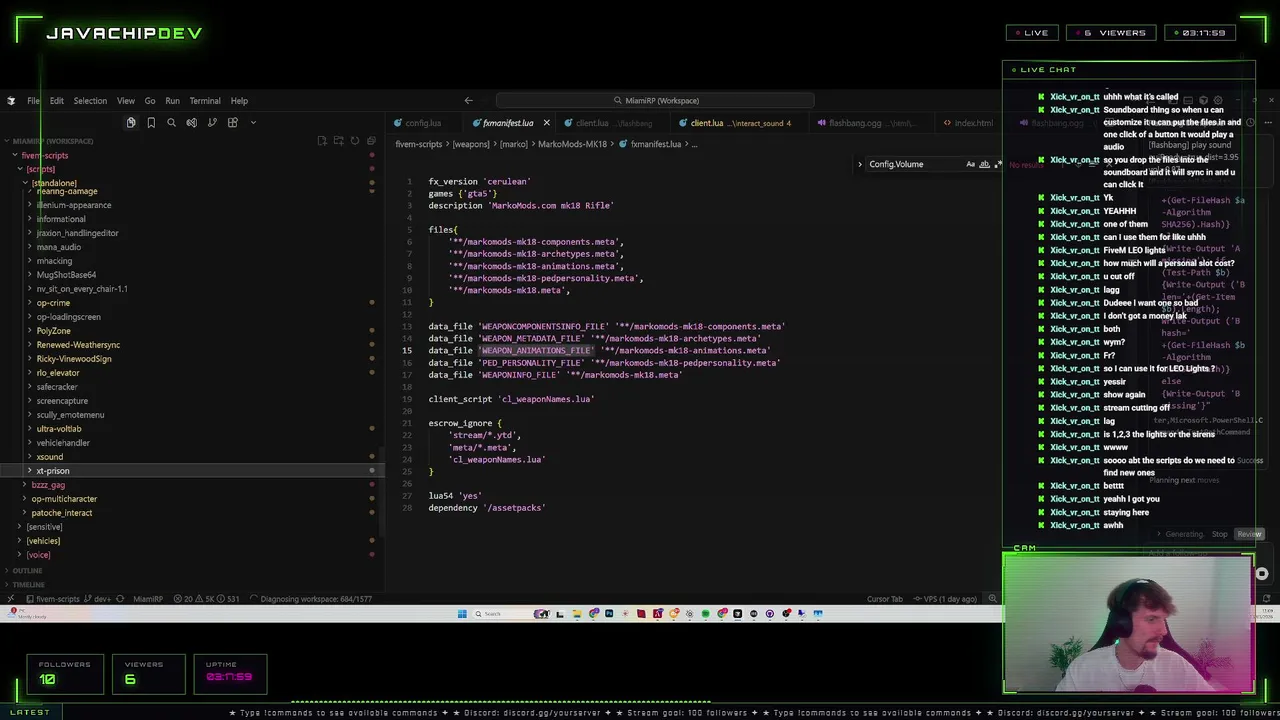
Task: Click New File icon in Explorer header
Action: pyautogui.click(x=322, y=141)
